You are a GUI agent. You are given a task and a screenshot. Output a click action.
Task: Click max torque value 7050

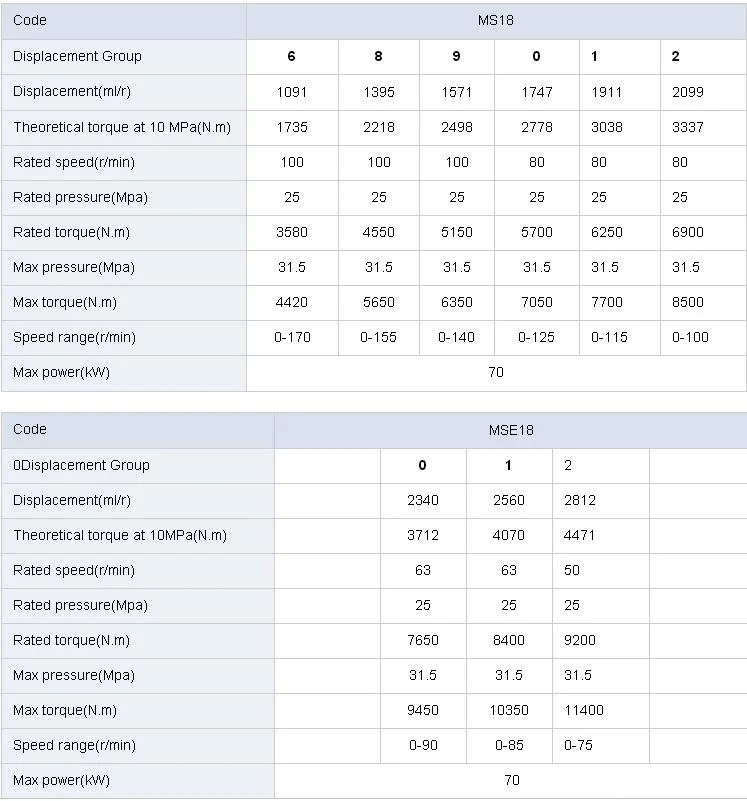(x=537, y=302)
